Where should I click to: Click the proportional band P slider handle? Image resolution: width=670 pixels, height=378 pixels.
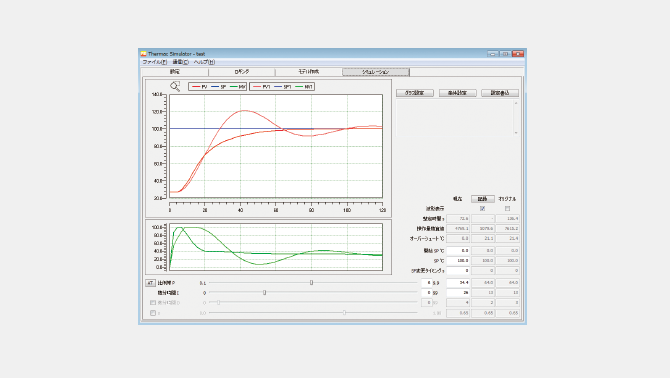(311, 282)
